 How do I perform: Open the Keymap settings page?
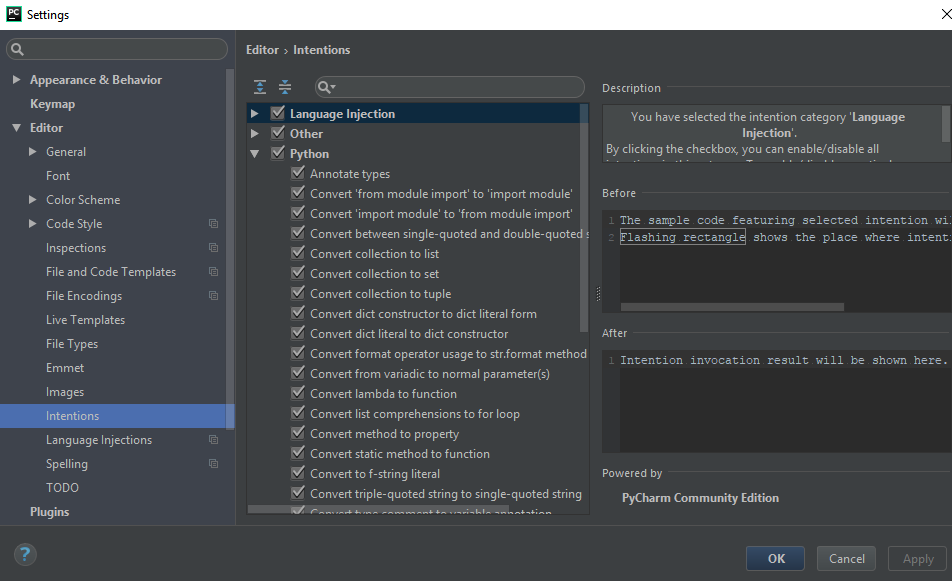(x=52, y=104)
